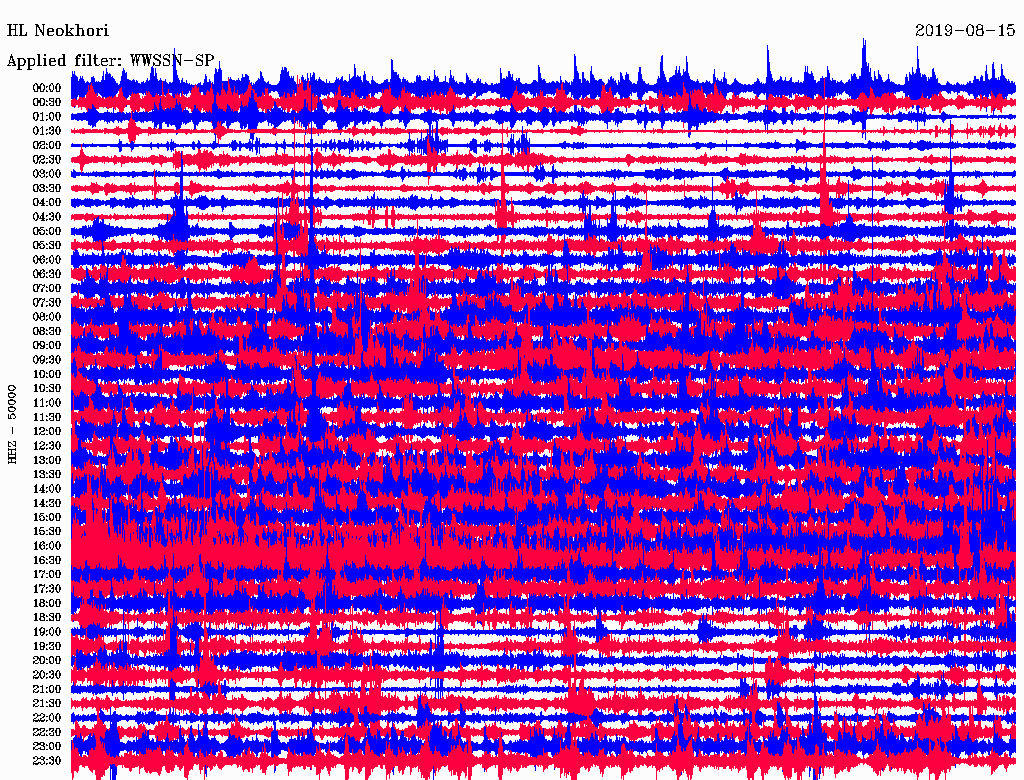Select the 07:30 time label
Screen dimensions: 1024x780
[47, 302]
